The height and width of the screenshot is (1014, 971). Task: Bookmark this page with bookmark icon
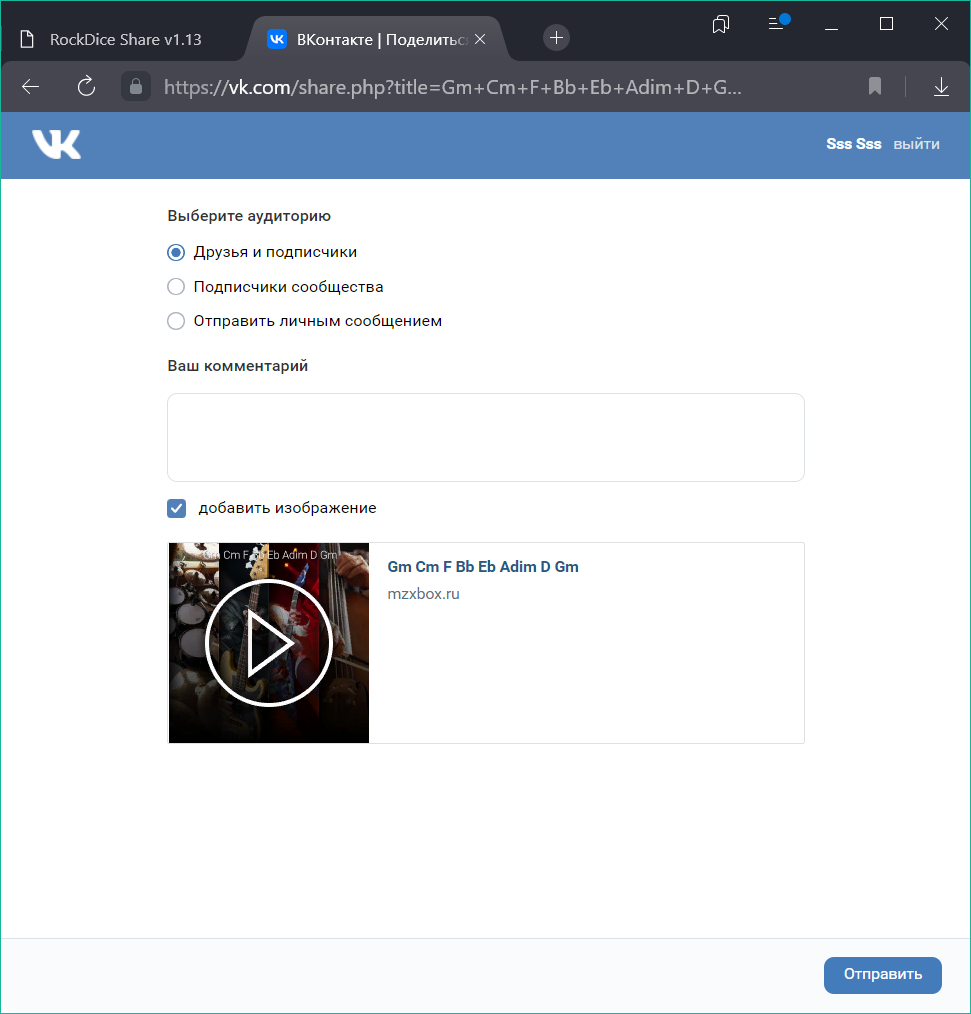[875, 86]
